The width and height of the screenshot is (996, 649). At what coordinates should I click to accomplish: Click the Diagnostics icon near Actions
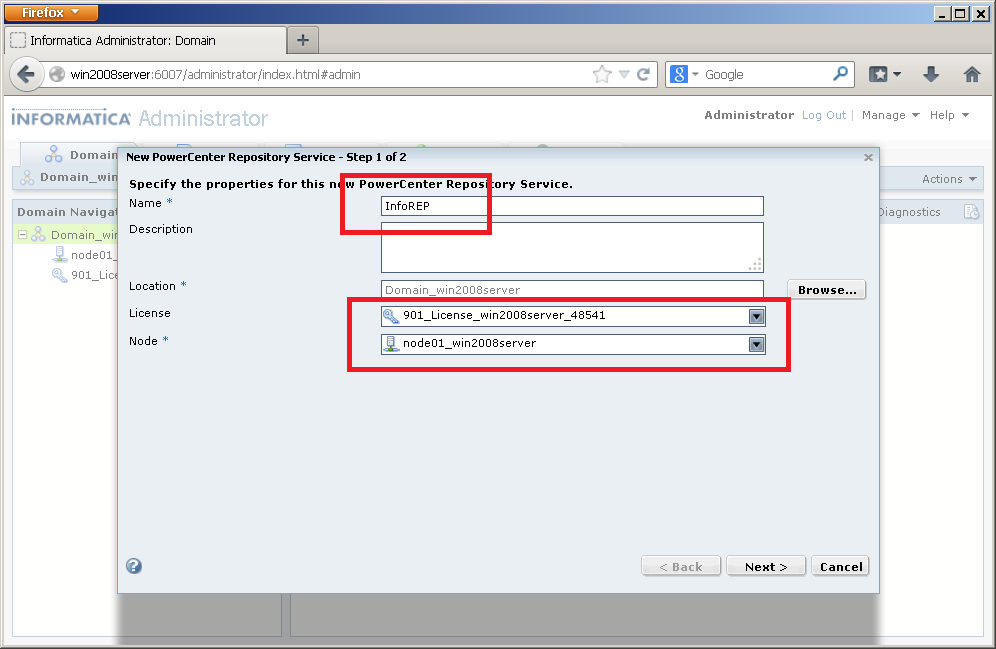coord(971,212)
